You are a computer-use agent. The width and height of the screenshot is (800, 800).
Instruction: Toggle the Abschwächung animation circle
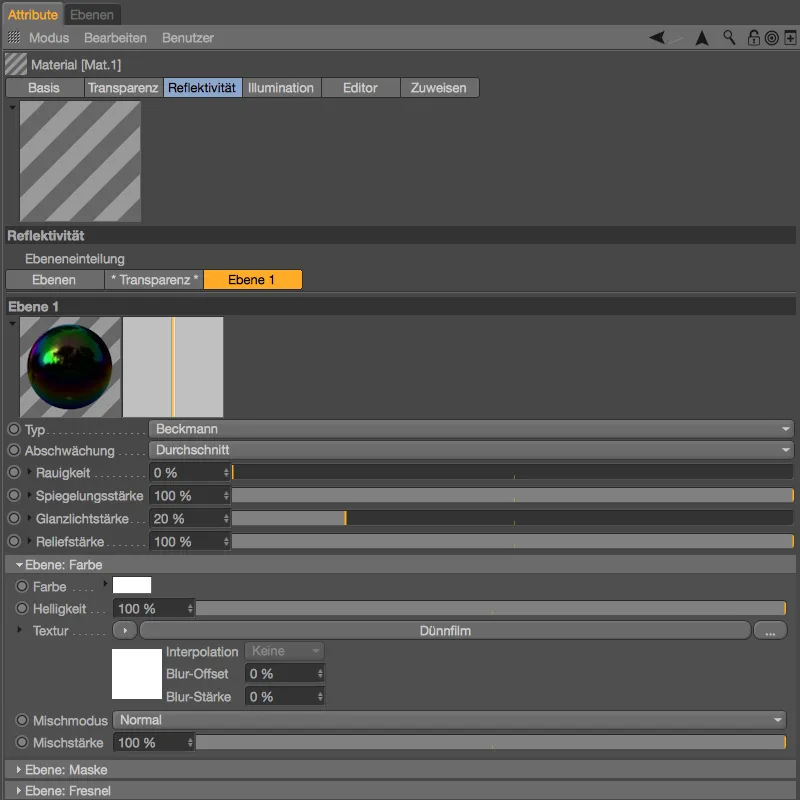click(x=14, y=450)
